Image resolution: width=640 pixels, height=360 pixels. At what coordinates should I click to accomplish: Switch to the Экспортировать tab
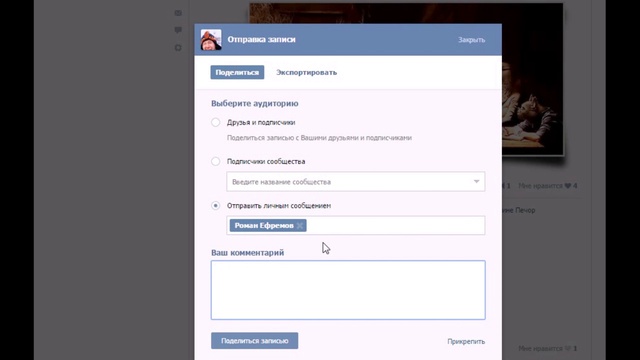[307, 72]
